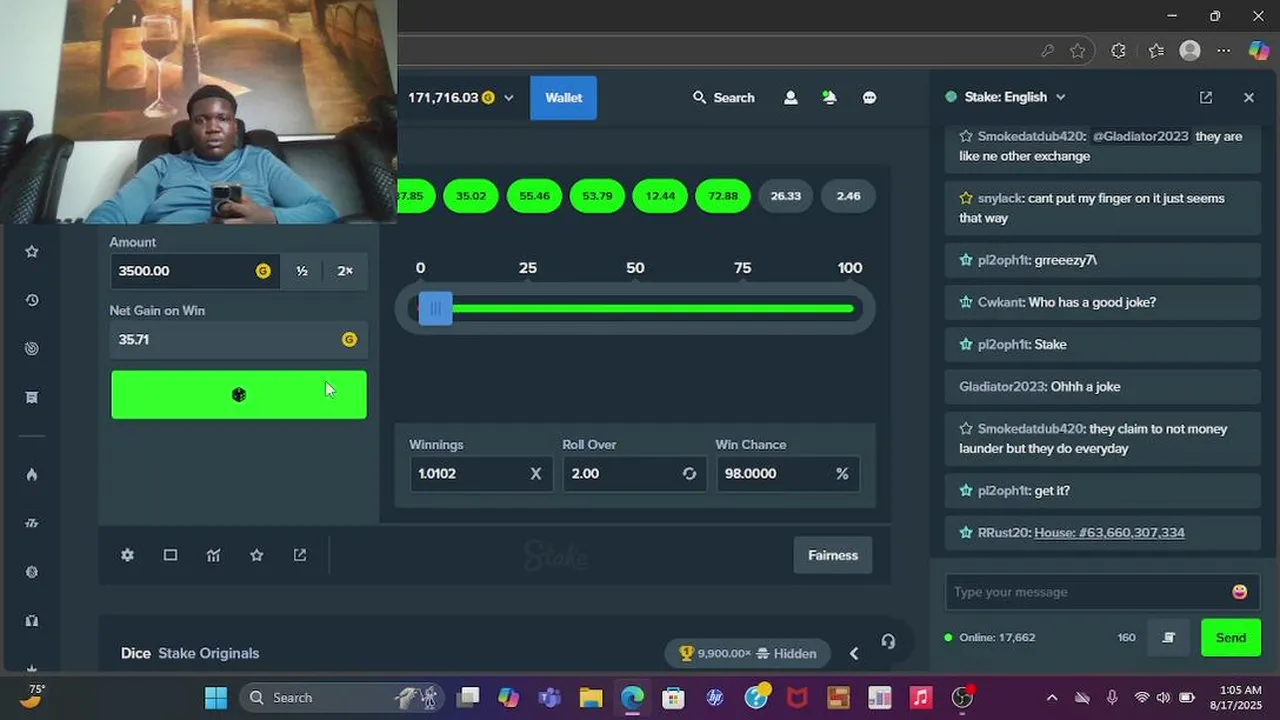Screen dimensions: 1280x720
Task: Open the slots 777 sidebar icon
Action: tap(32, 523)
